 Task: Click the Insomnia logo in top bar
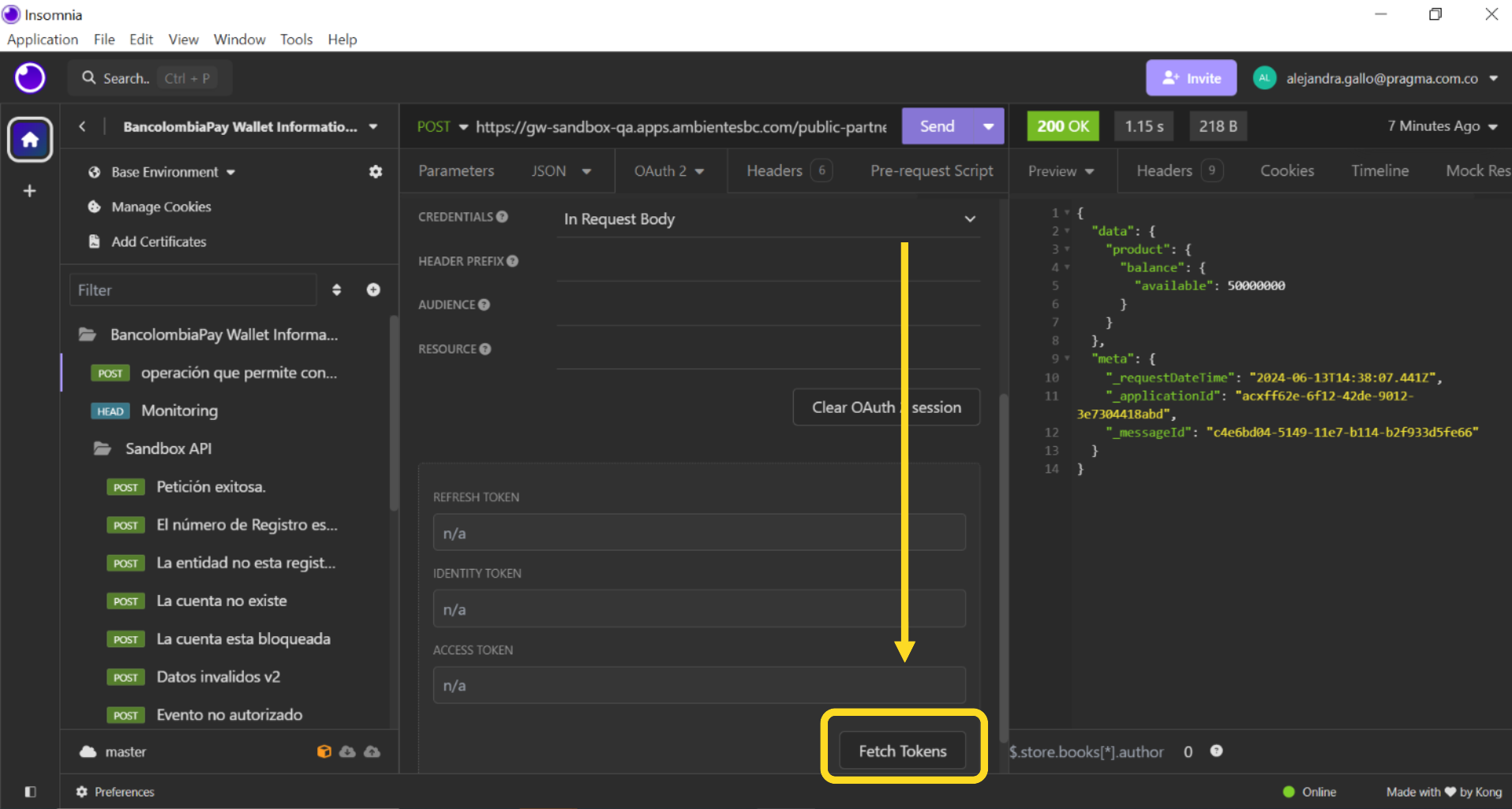point(30,78)
